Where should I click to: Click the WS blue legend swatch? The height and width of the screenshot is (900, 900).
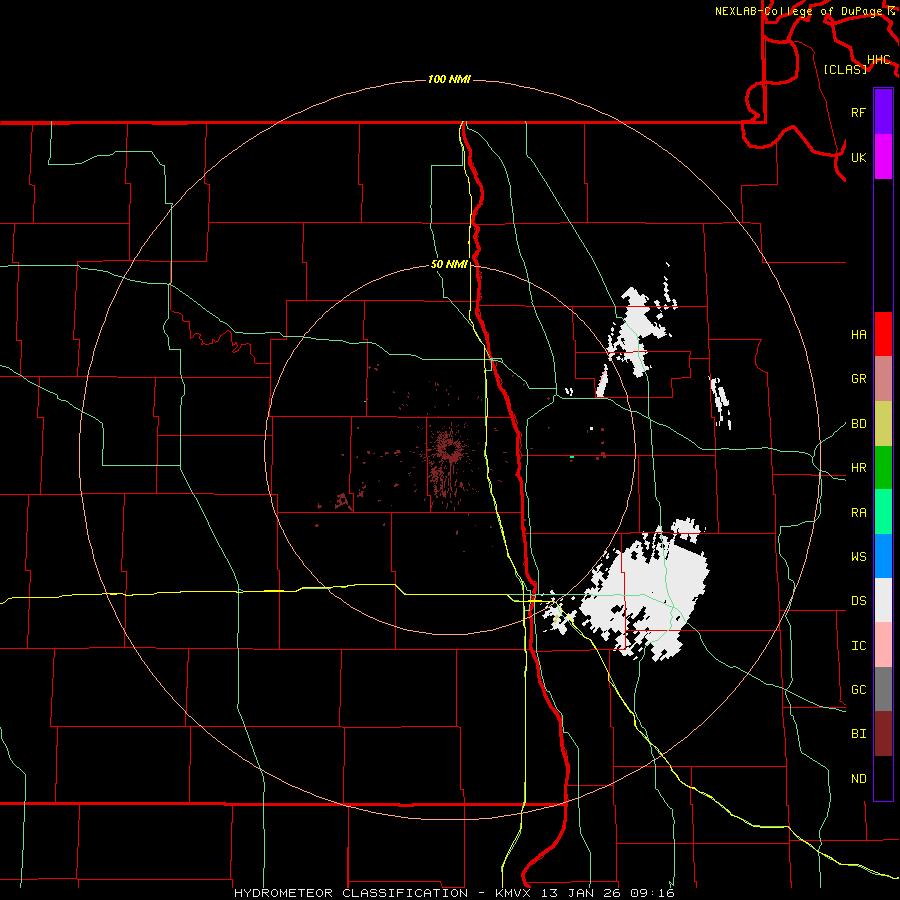click(x=883, y=556)
